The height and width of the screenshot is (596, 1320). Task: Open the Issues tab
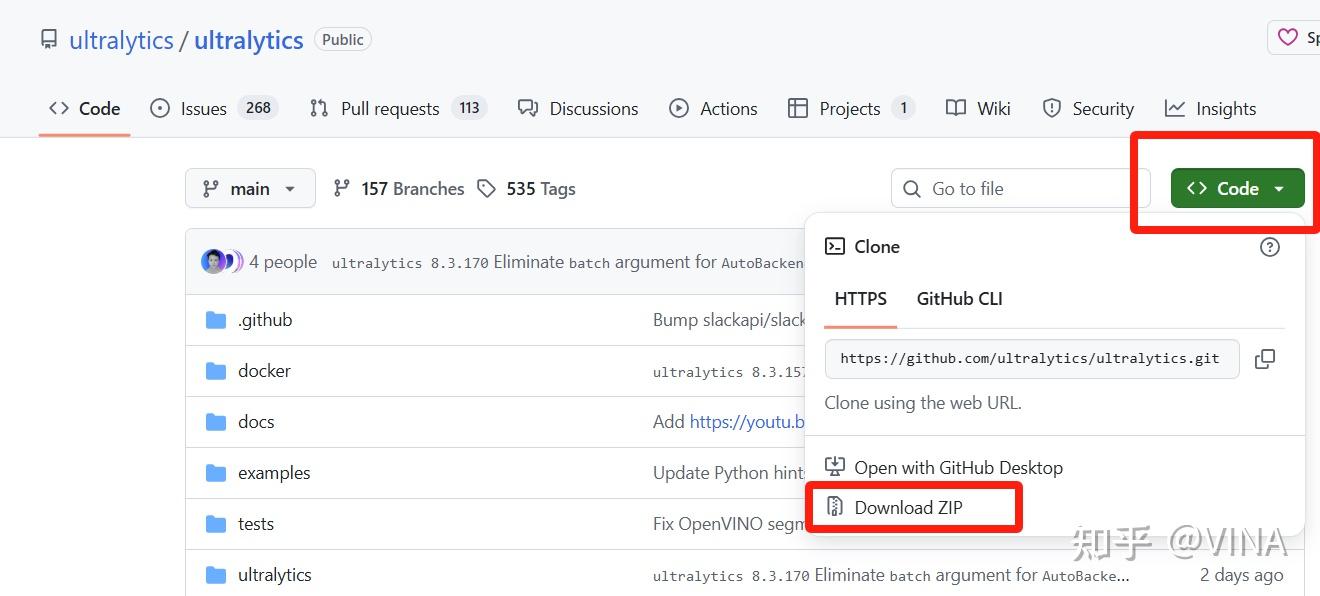pos(203,109)
